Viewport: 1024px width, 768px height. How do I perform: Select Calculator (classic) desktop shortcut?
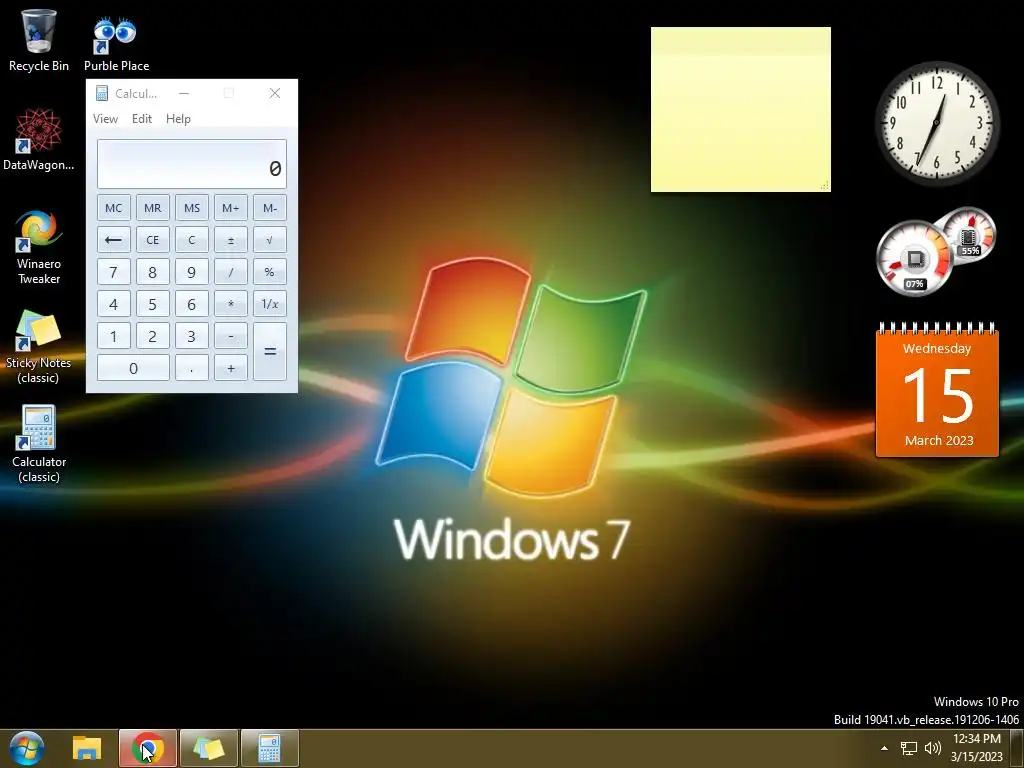pyautogui.click(x=39, y=444)
